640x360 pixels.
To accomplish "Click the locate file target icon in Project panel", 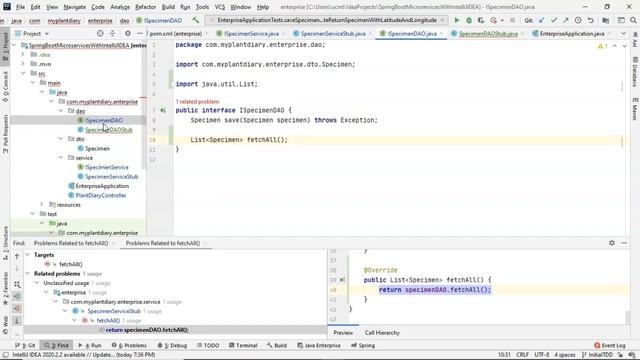I will [100, 33].
